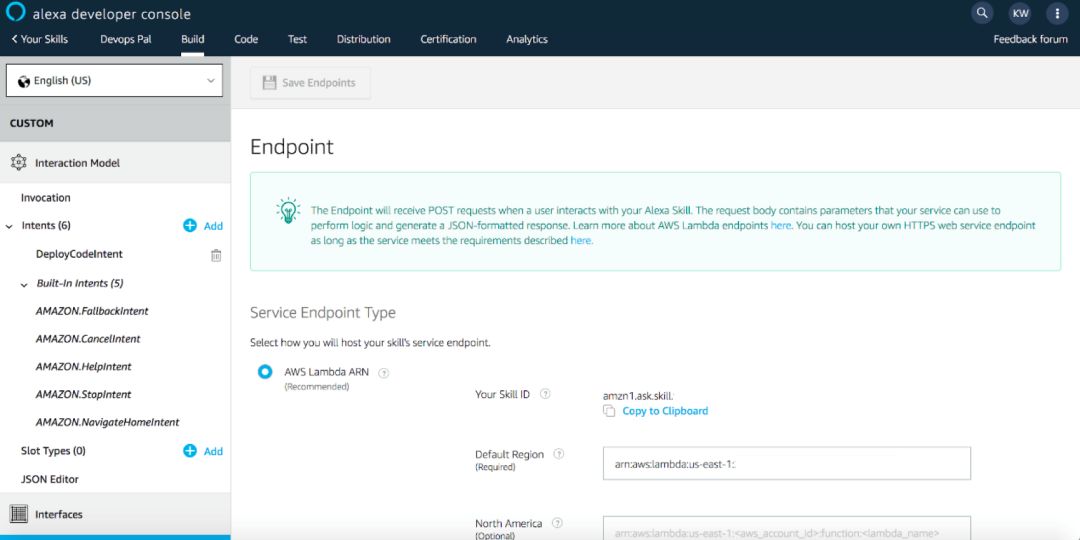Open the service requirements 'here' link
The image size is (1080, 540).
(x=581, y=240)
